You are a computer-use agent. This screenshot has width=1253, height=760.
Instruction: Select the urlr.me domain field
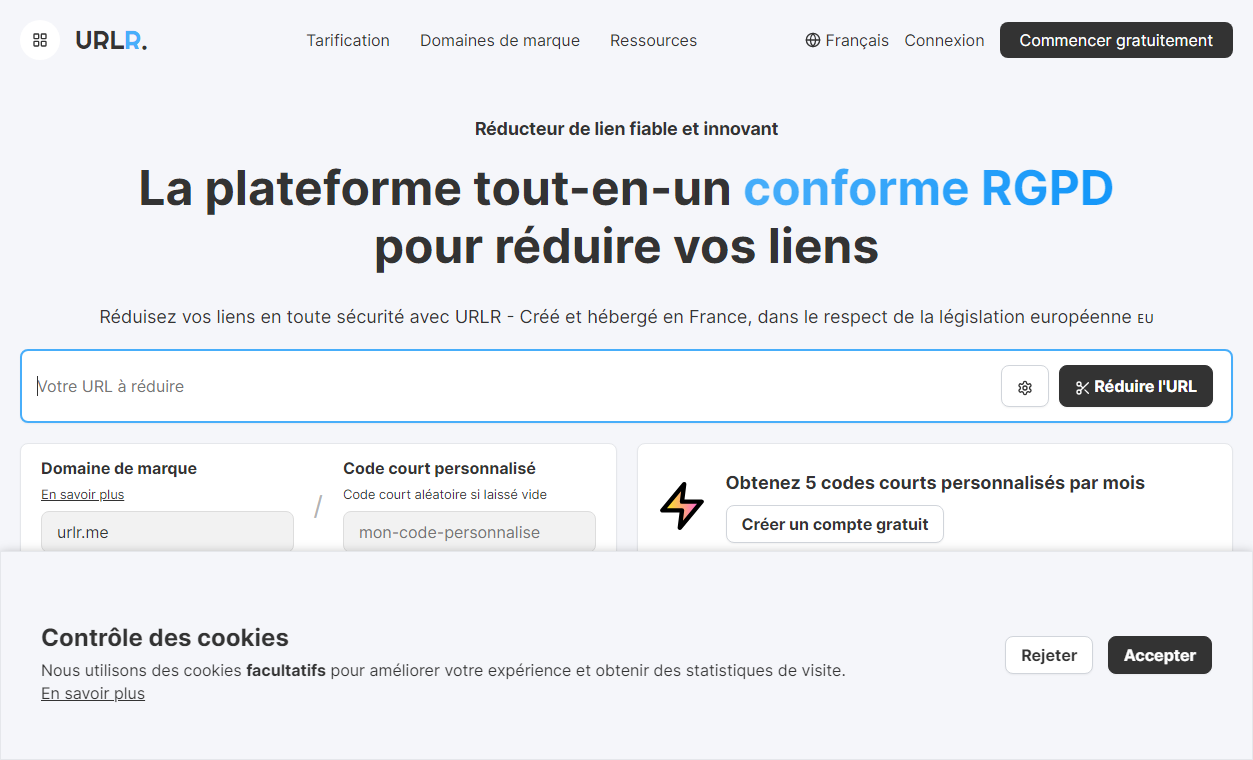[167, 532]
